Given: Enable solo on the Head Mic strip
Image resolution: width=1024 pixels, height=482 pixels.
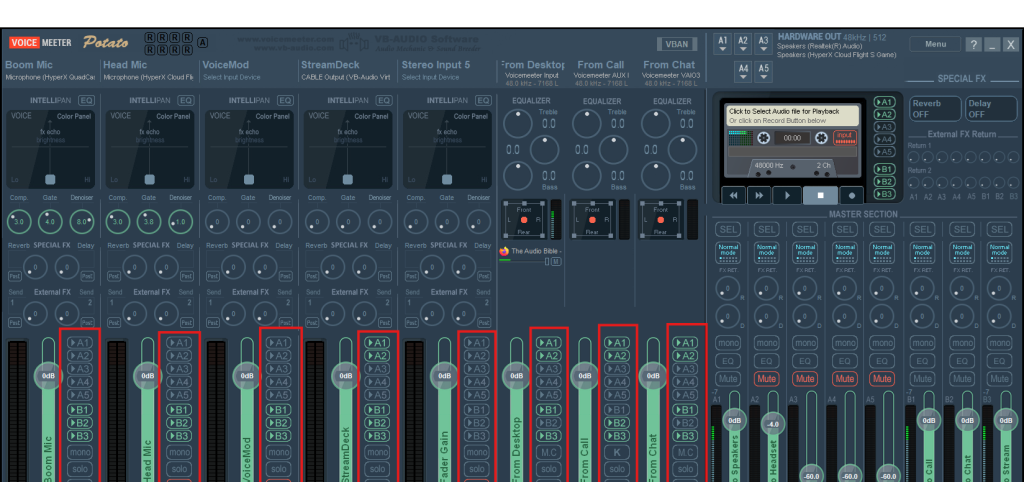Looking at the screenshot, I should click(179, 469).
